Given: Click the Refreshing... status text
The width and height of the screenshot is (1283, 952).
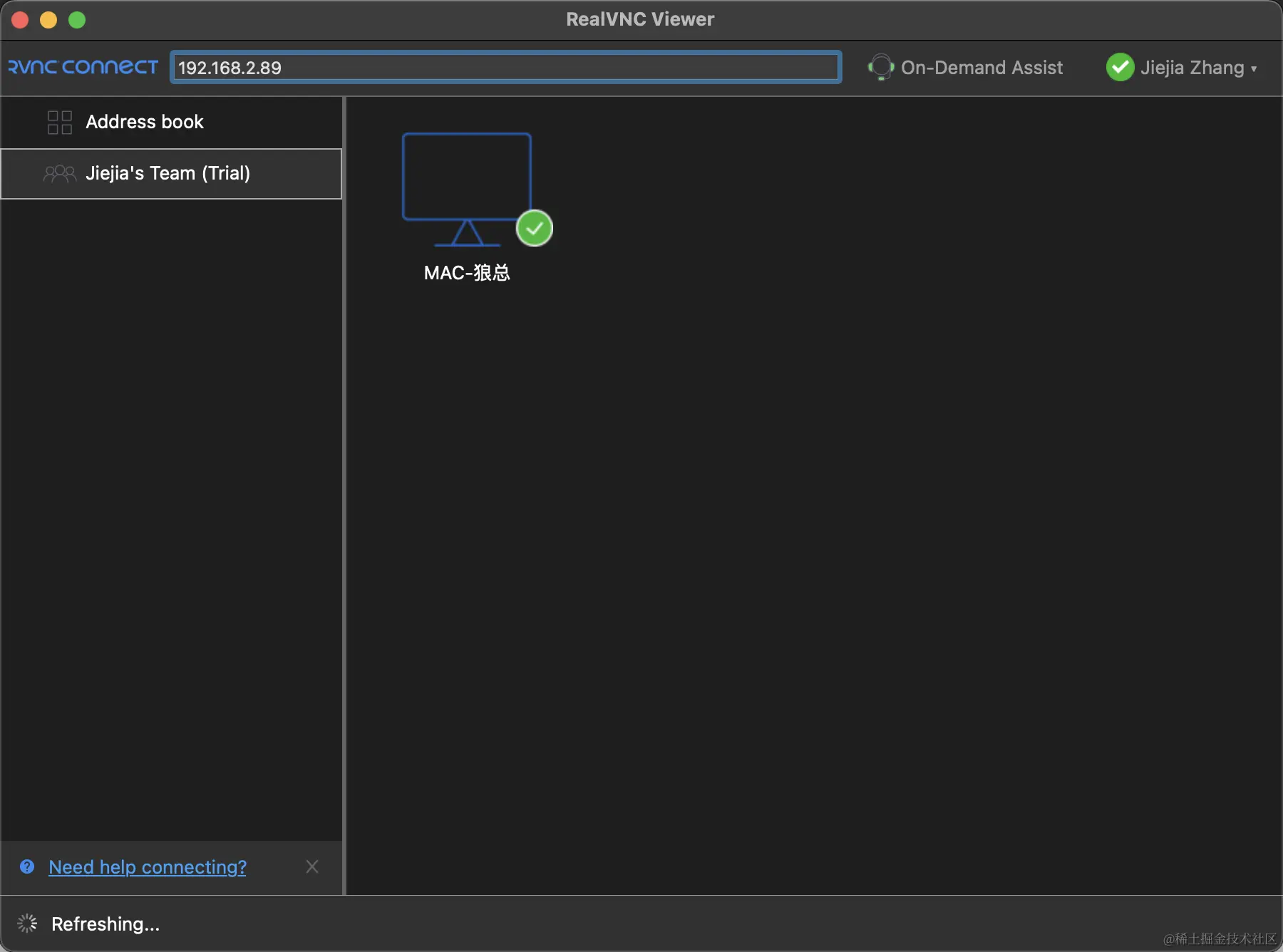Looking at the screenshot, I should (x=105, y=923).
